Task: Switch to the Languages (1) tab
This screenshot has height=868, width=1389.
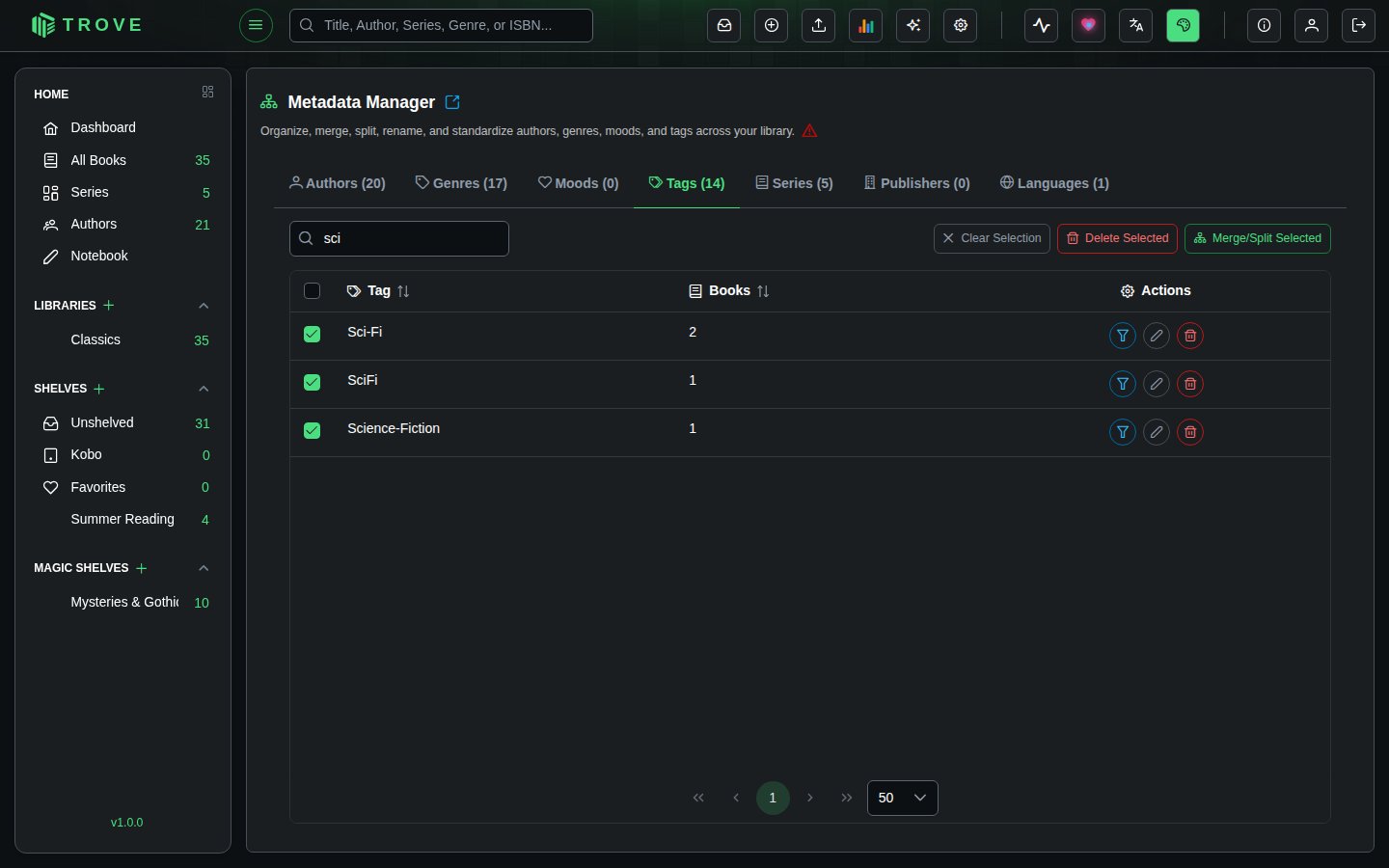Action: 1054,183
